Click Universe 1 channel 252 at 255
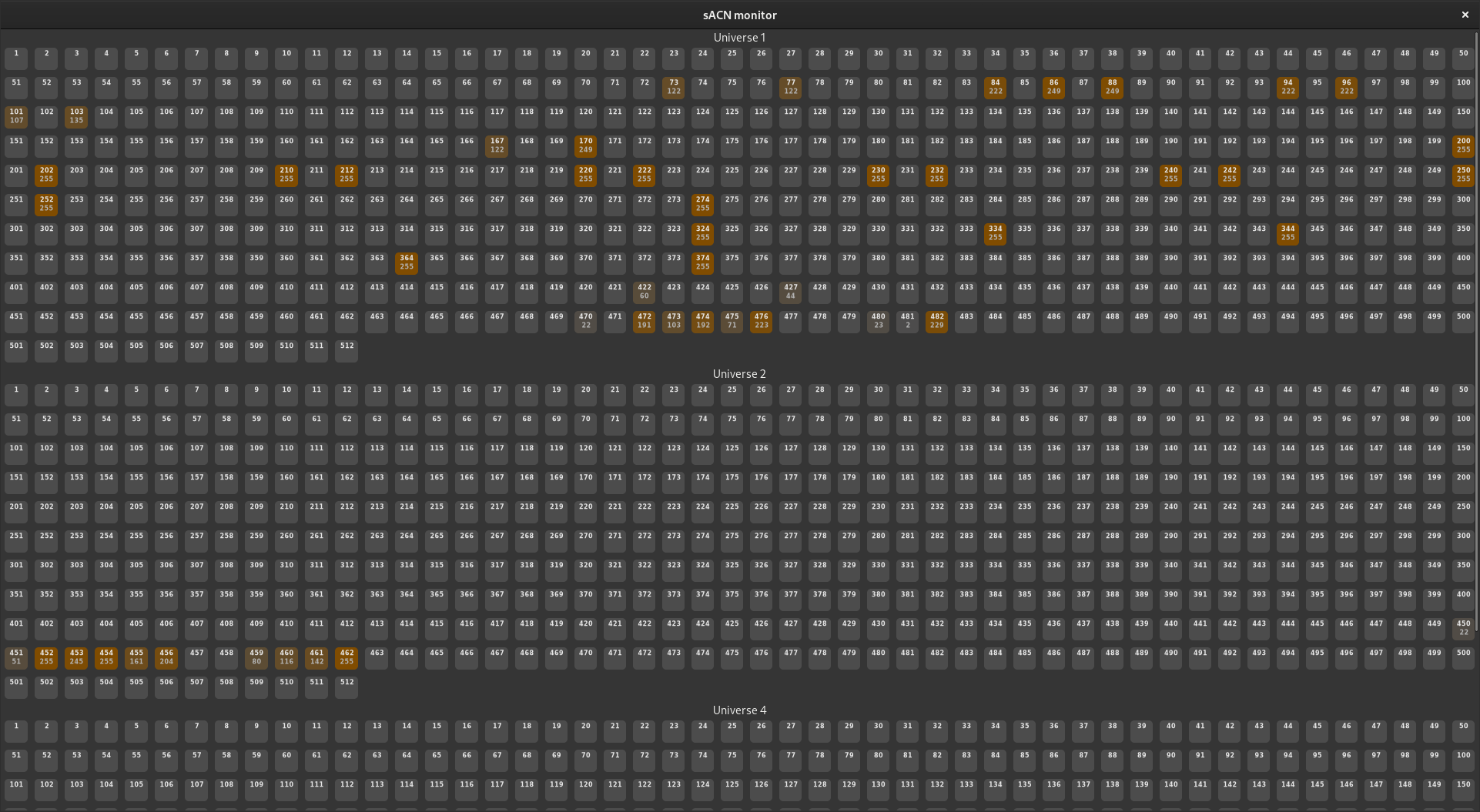Screen dimensions: 1480x812 tap(46, 204)
